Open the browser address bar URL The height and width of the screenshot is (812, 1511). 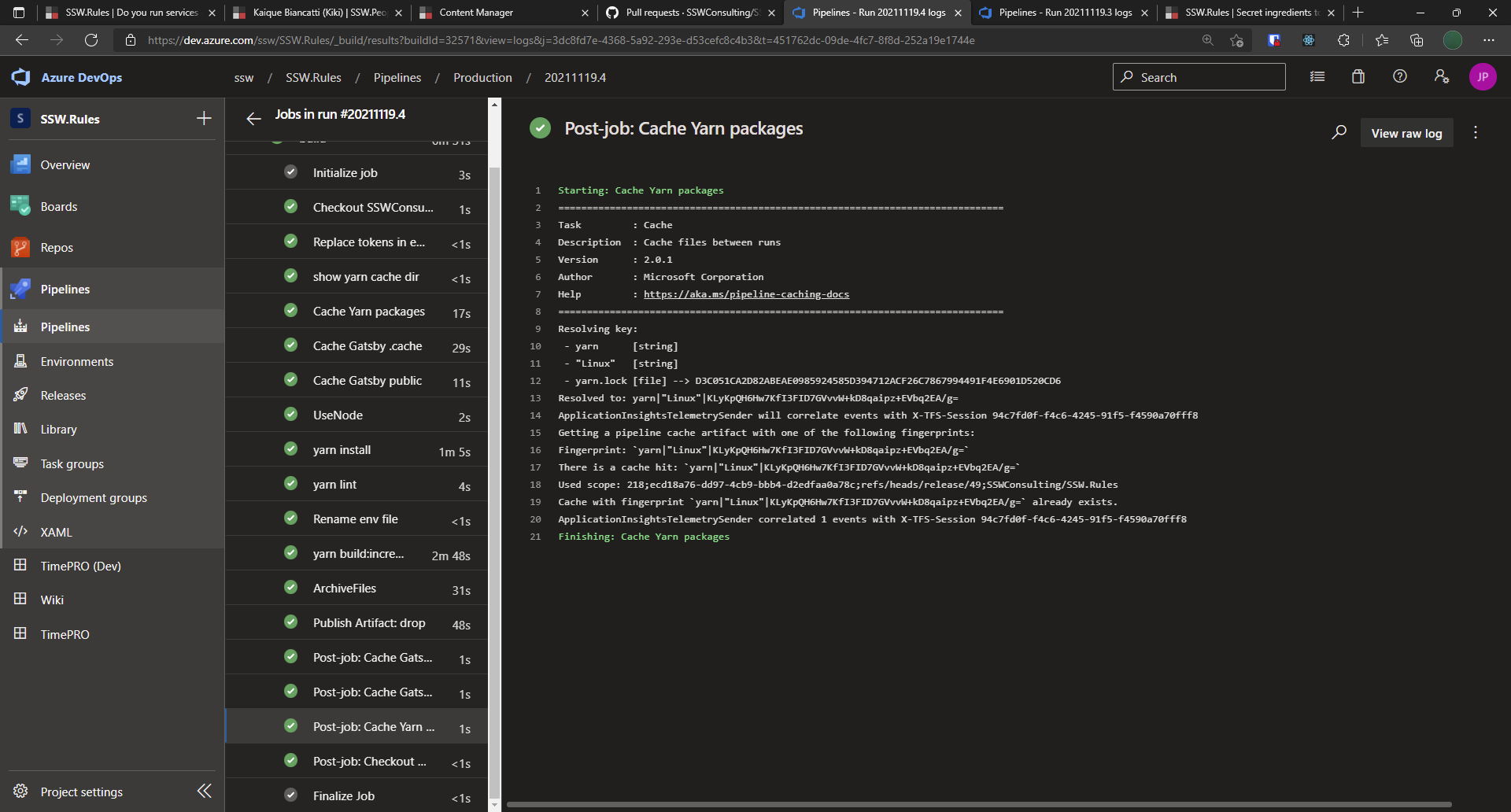coord(561,40)
